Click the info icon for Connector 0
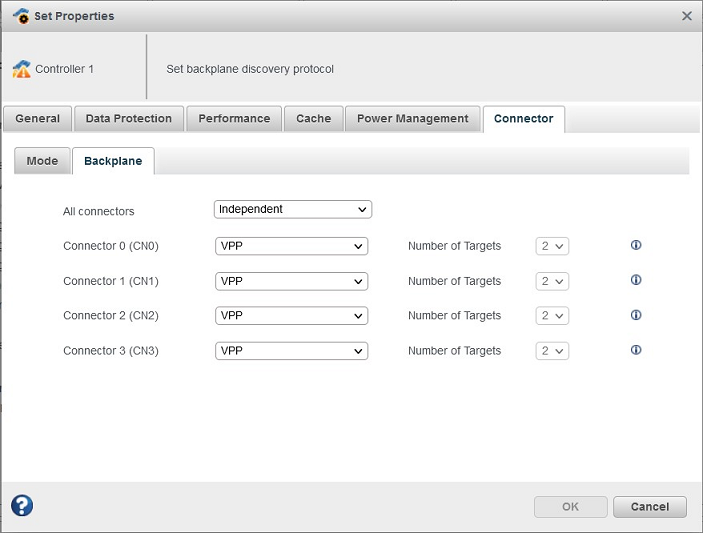Screen dimensions: 703x533 (x=636, y=245)
